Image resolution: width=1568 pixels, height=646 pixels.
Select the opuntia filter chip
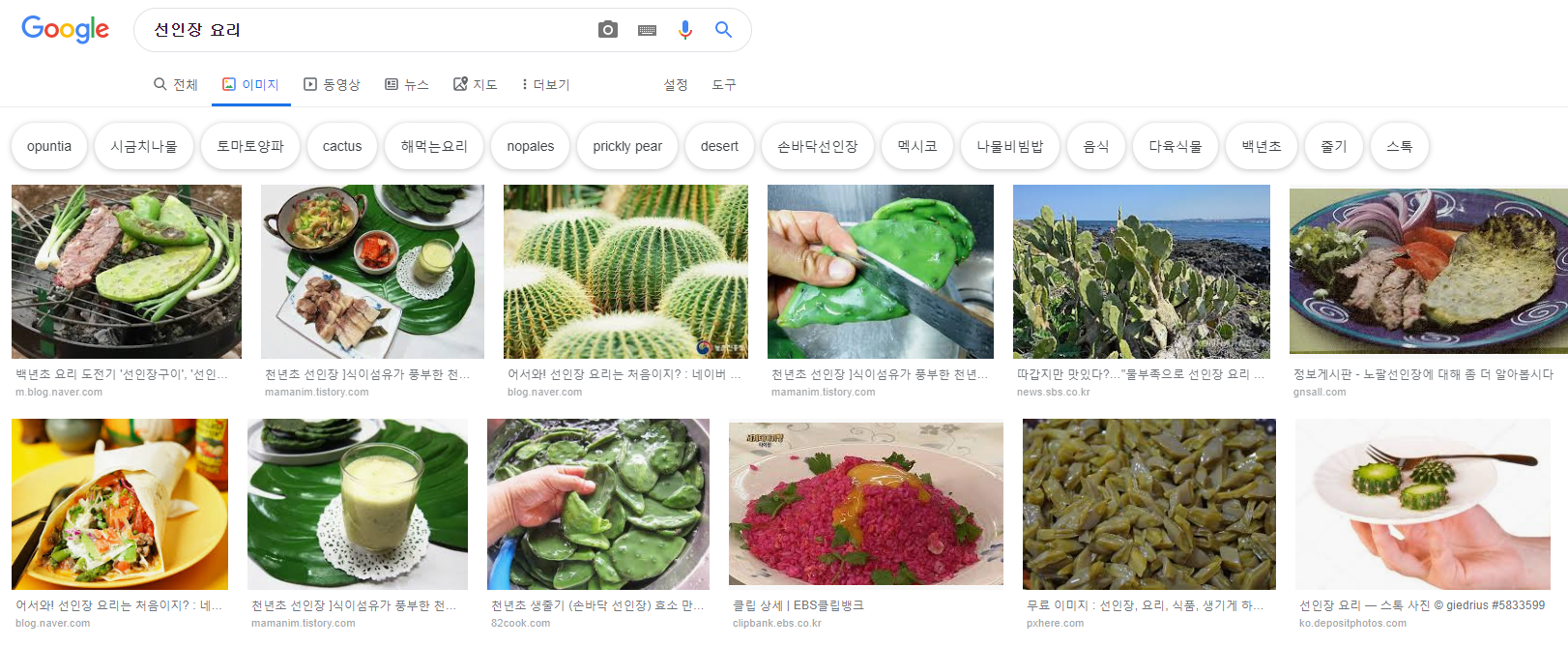tap(49, 146)
